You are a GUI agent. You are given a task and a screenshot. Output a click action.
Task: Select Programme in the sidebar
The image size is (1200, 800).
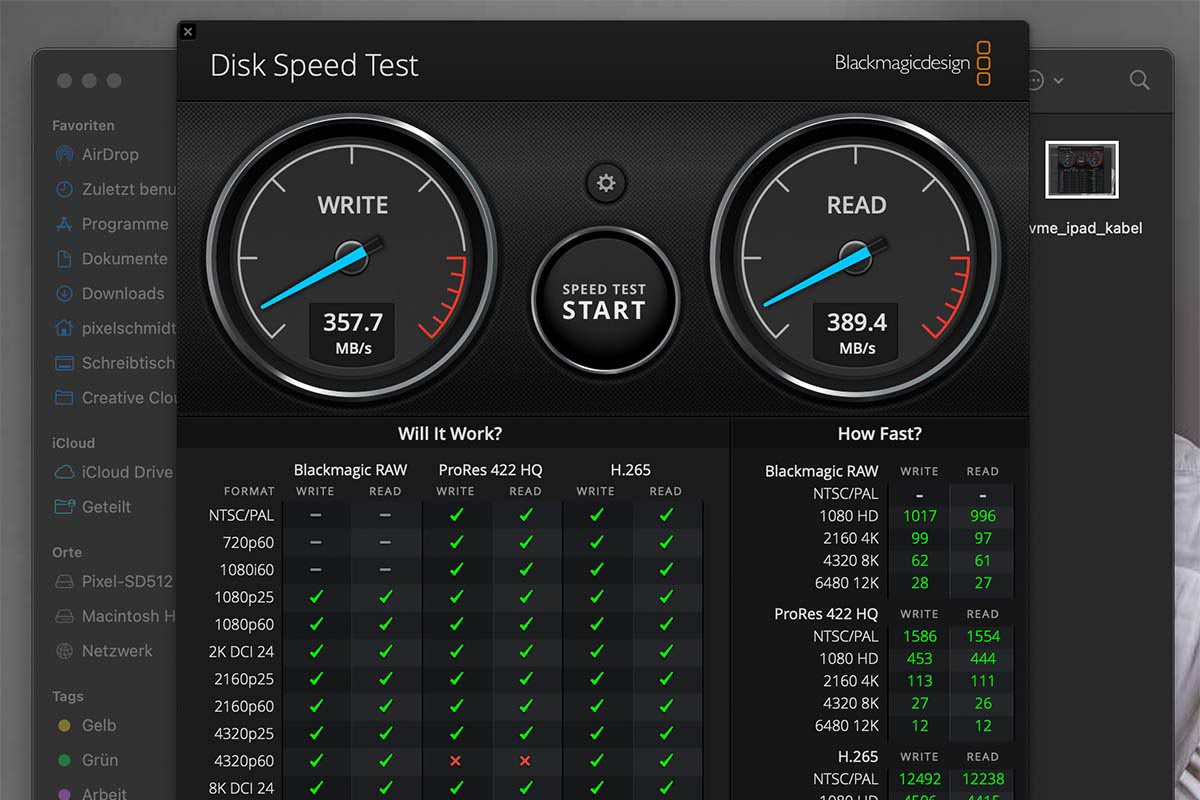click(124, 224)
